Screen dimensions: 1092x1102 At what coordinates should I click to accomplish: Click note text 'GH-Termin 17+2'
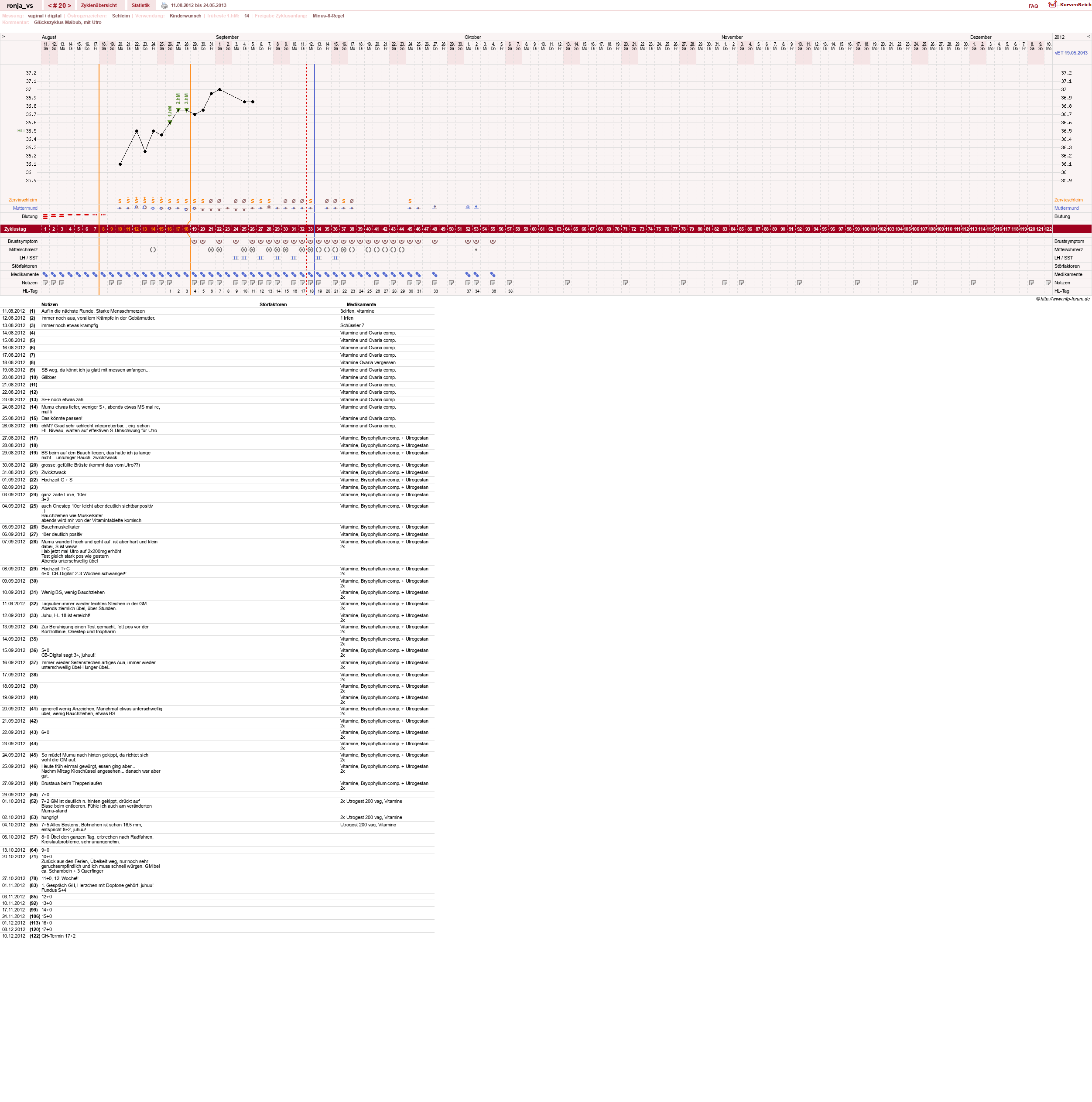[58, 936]
